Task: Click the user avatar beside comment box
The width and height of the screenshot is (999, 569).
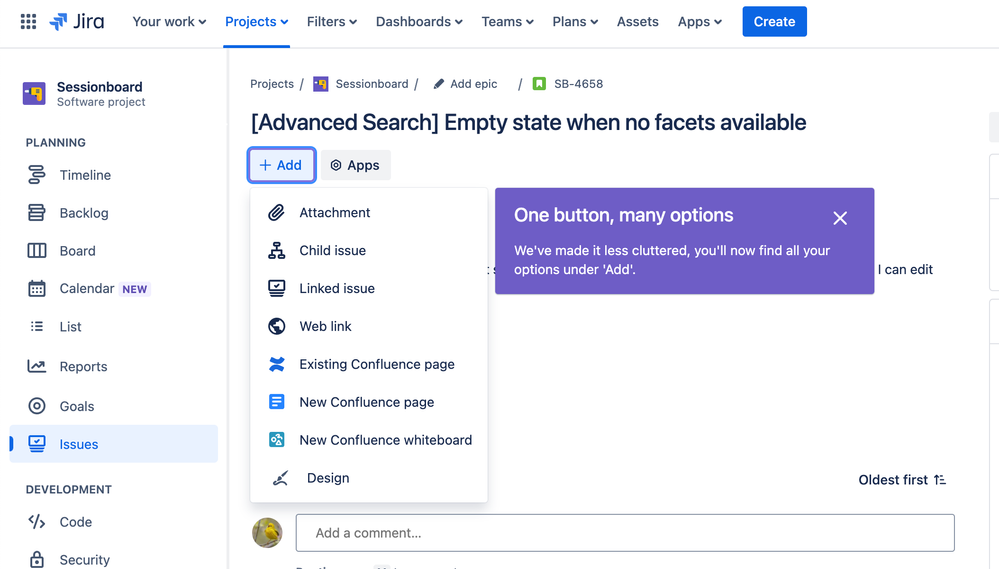Action: pos(267,533)
